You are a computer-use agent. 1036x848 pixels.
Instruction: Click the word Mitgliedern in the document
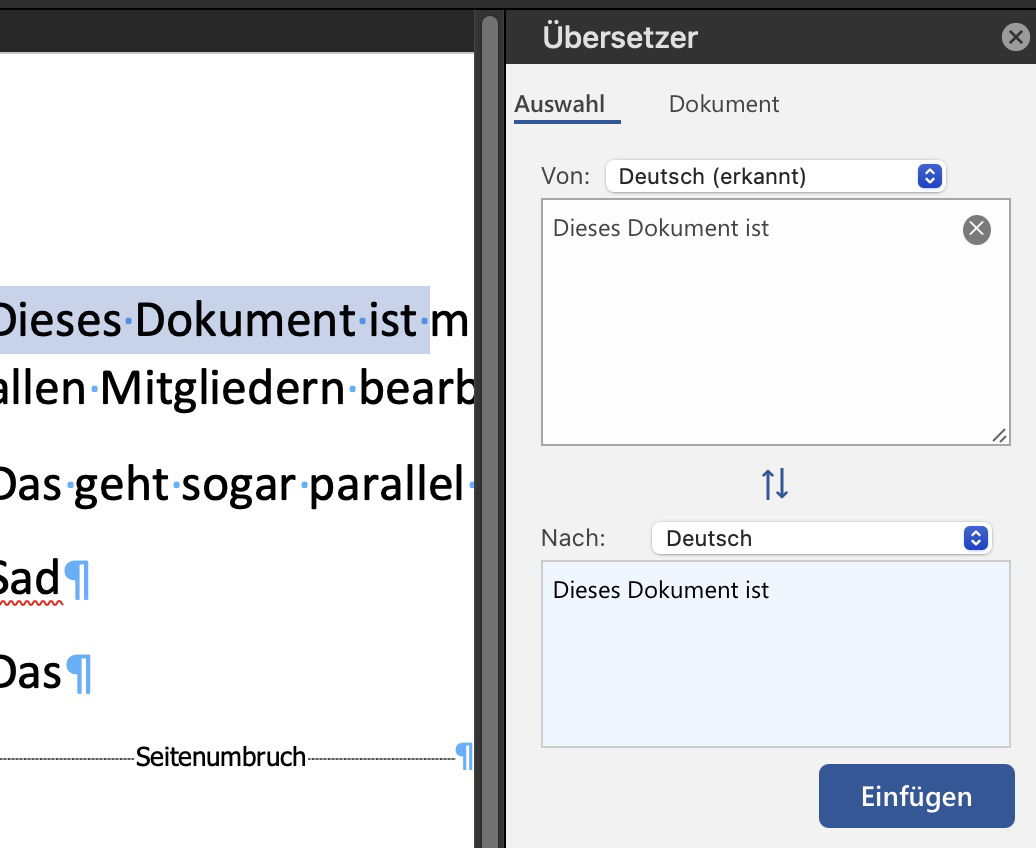click(224, 388)
